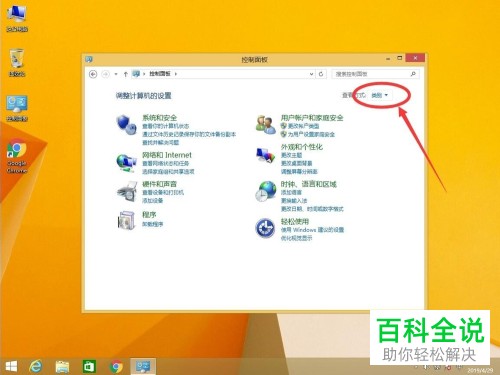Open the Control Panel desktop shortcut
This screenshot has height=375, width=500.
(x=17, y=108)
